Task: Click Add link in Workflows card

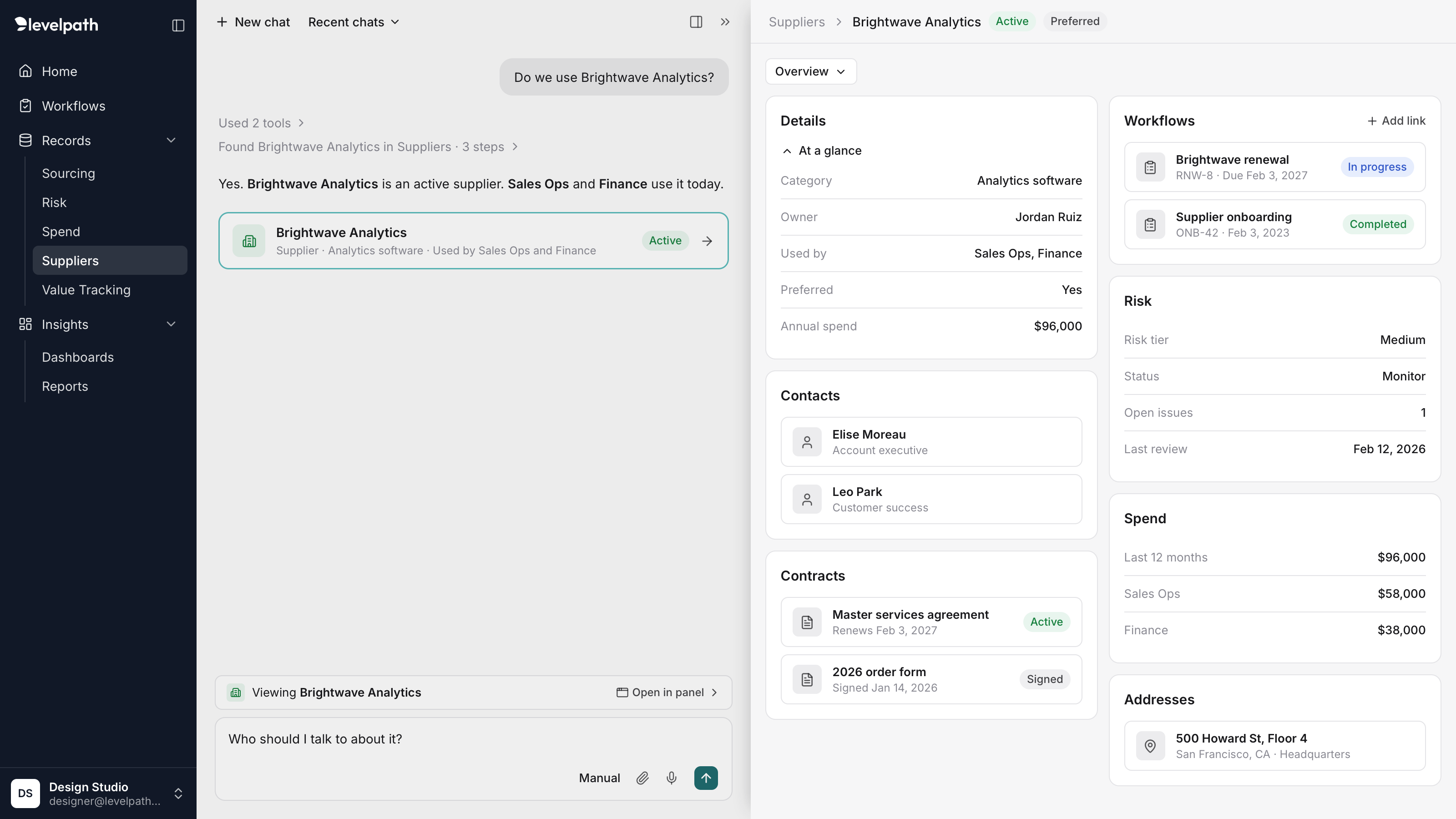Action: 1396,121
